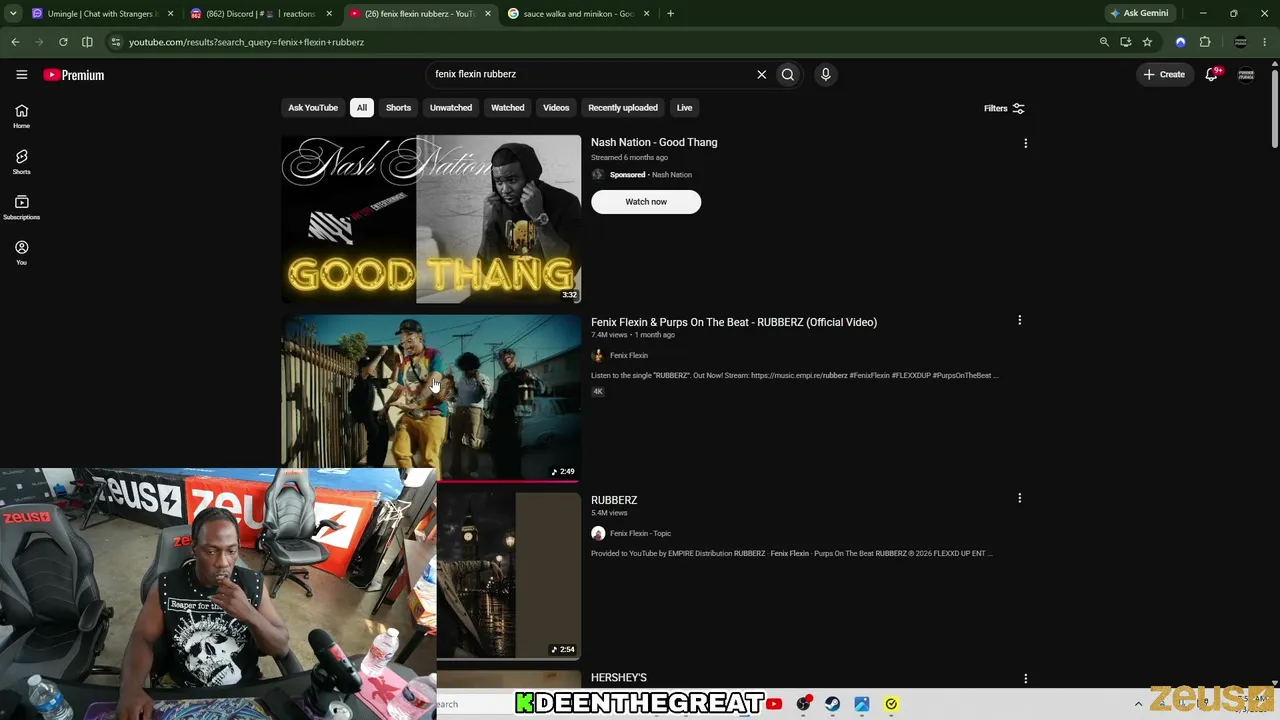
Task: Open RUBBERZ (Official Video) title link
Action: (734, 322)
